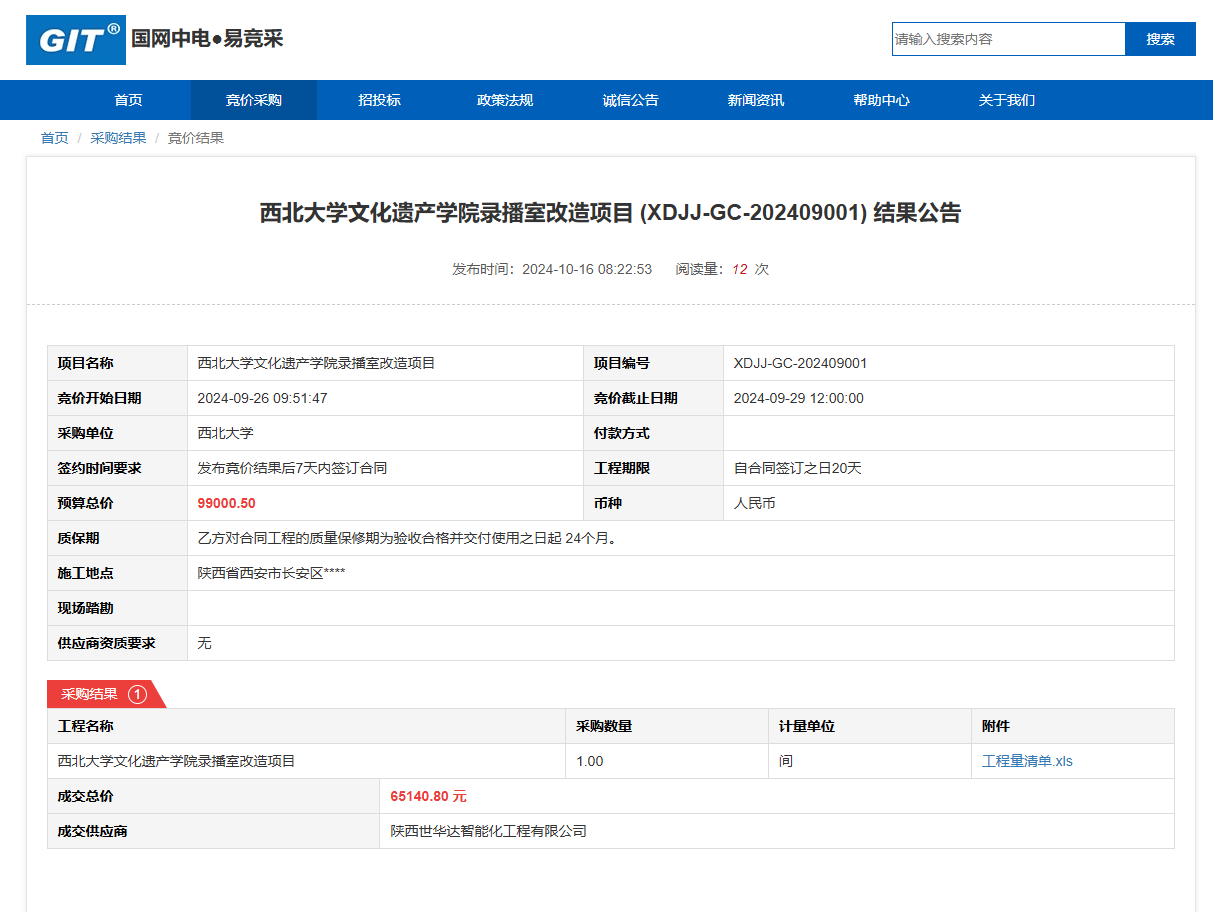Click the announcement title heading
Image resolution: width=1213 pixels, height=912 pixels.
(x=610, y=213)
